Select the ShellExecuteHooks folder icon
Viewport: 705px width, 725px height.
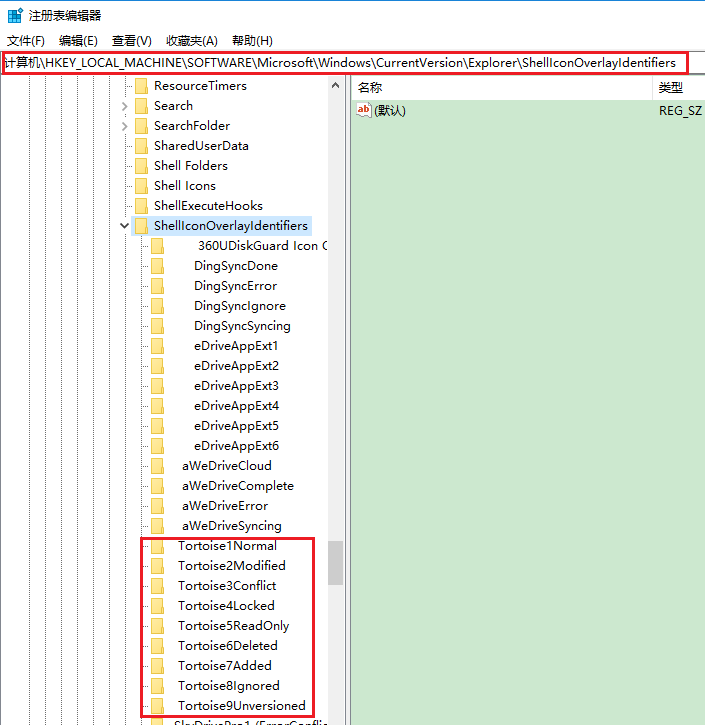point(141,206)
